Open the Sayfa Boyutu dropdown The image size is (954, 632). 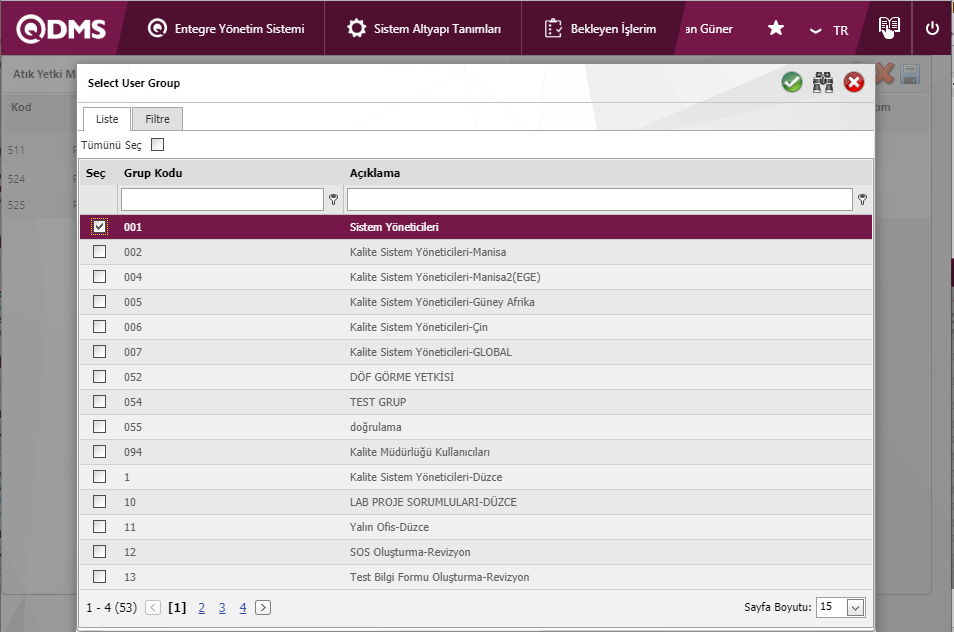click(854, 607)
